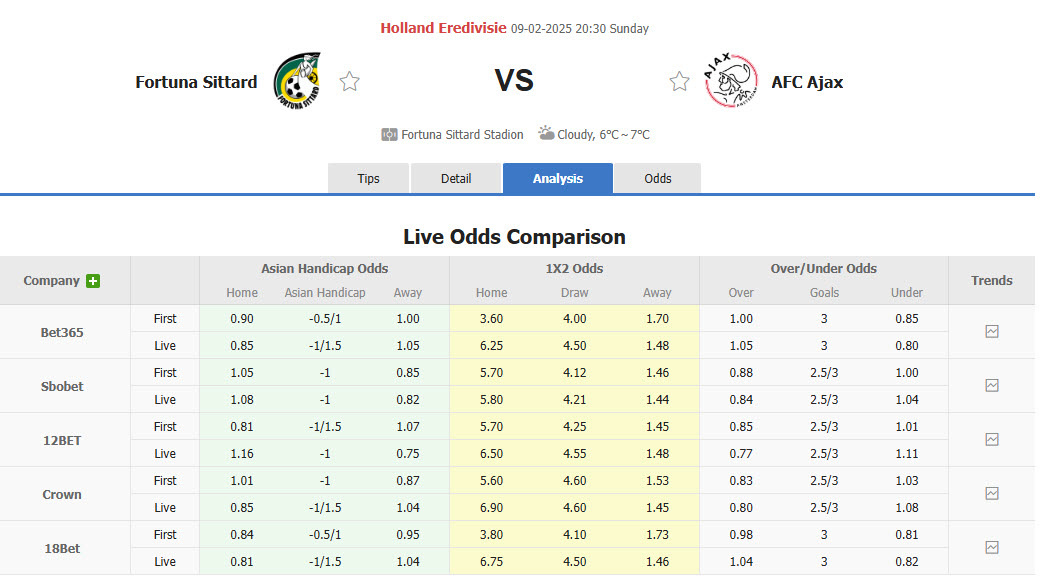Select the Analysis tab
This screenshot has height=580, width=1043.
tap(557, 178)
